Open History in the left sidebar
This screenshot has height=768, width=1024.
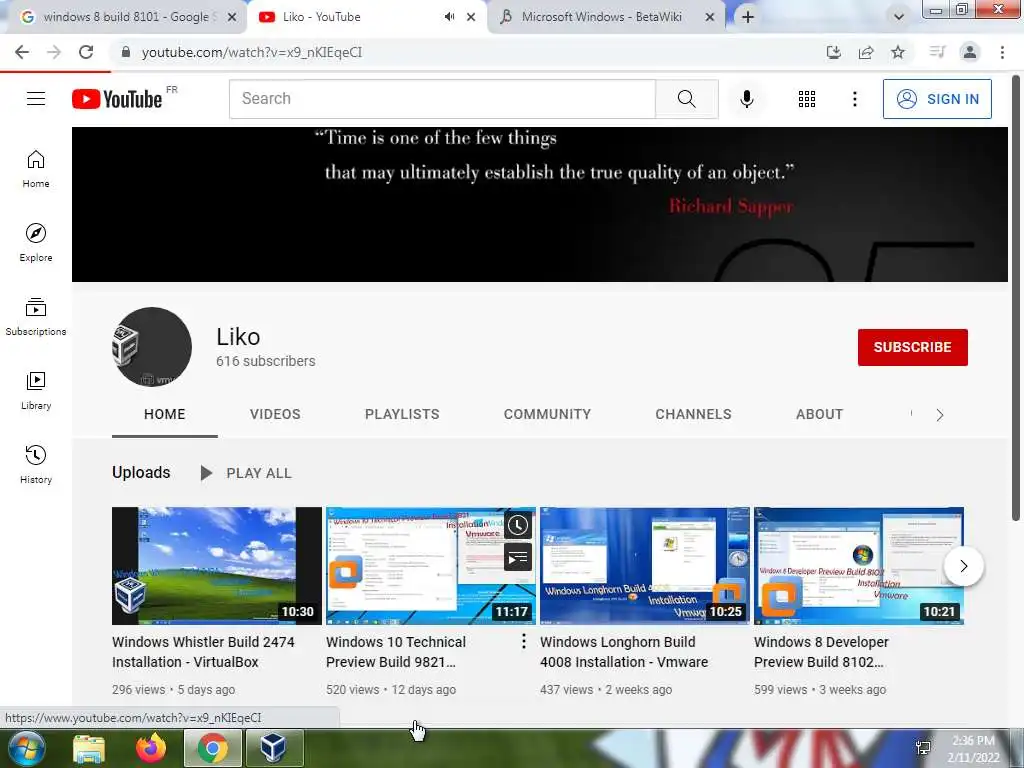[x=36, y=464]
